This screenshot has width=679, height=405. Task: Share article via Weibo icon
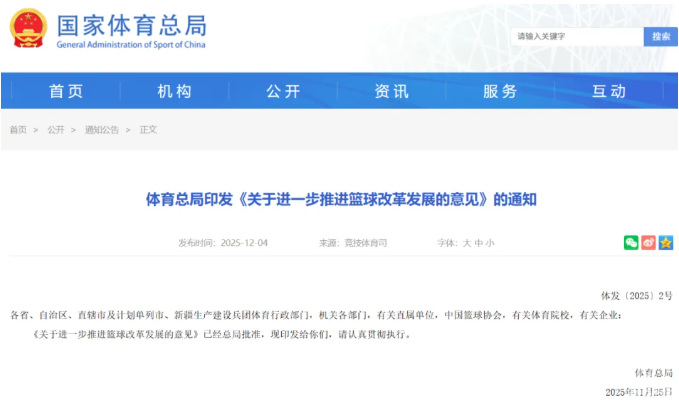point(648,243)
